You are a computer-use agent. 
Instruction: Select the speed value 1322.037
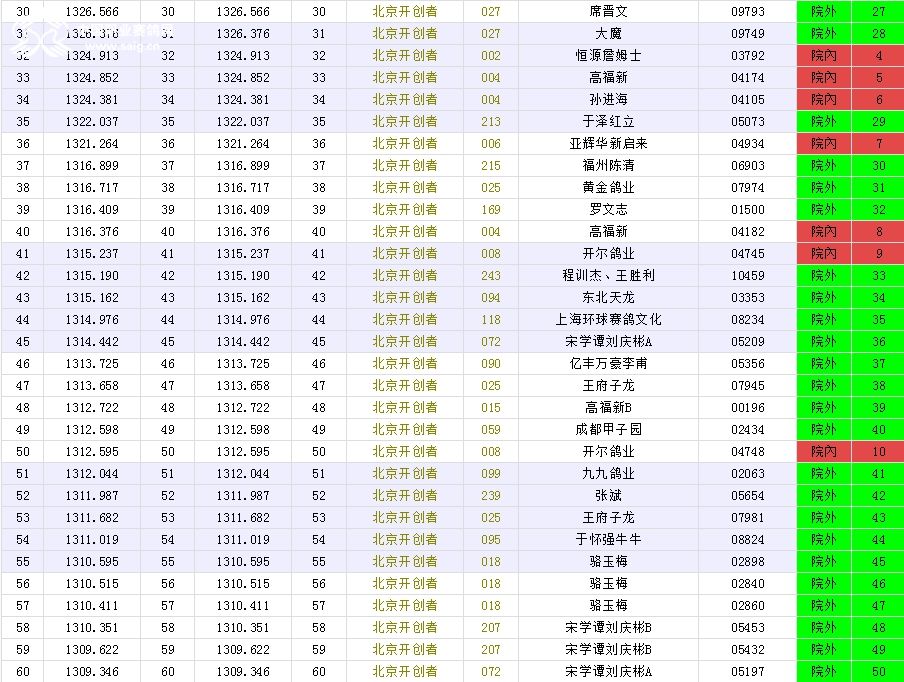[x=91, y=122]
